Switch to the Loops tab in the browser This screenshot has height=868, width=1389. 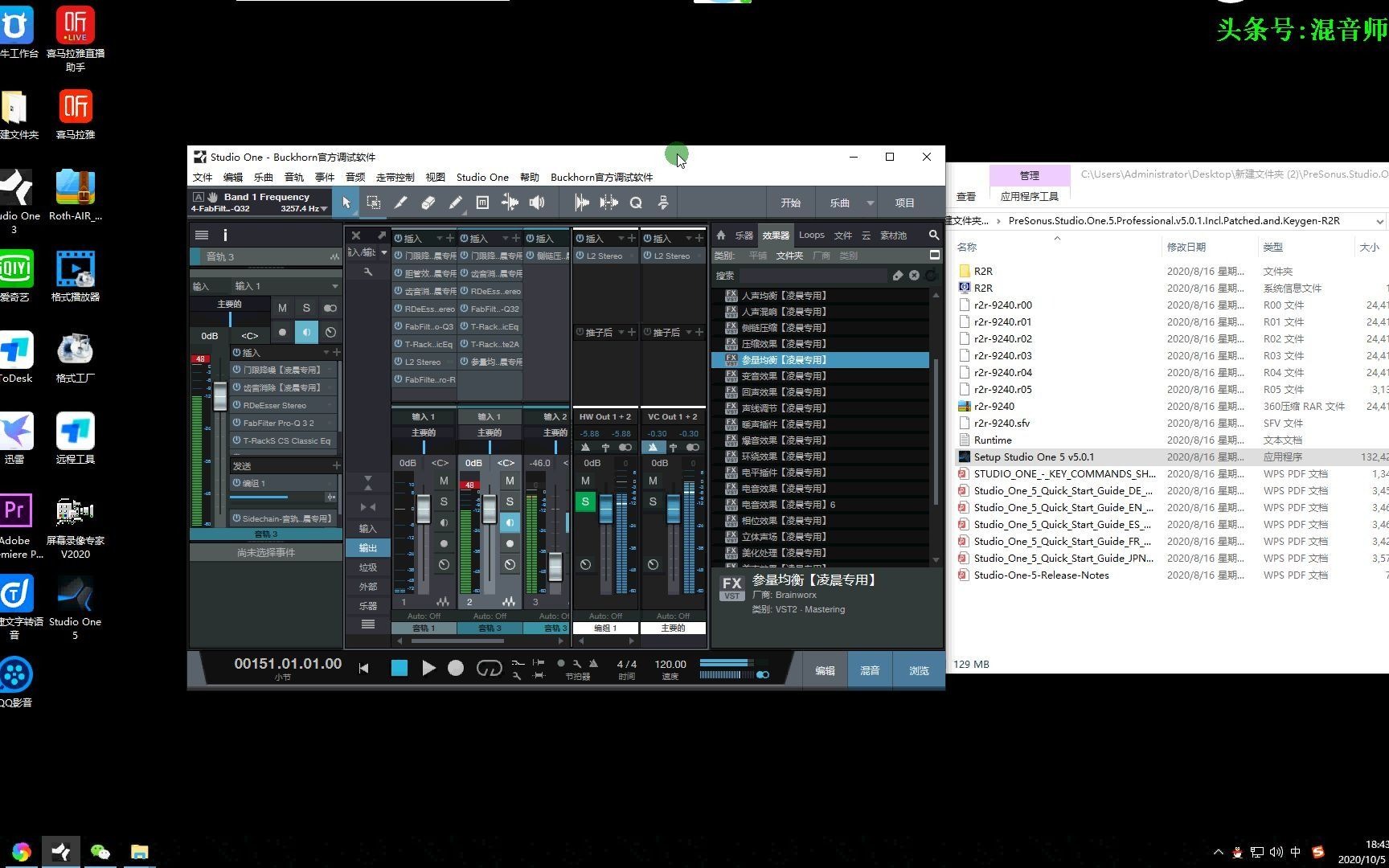(811, 235)
